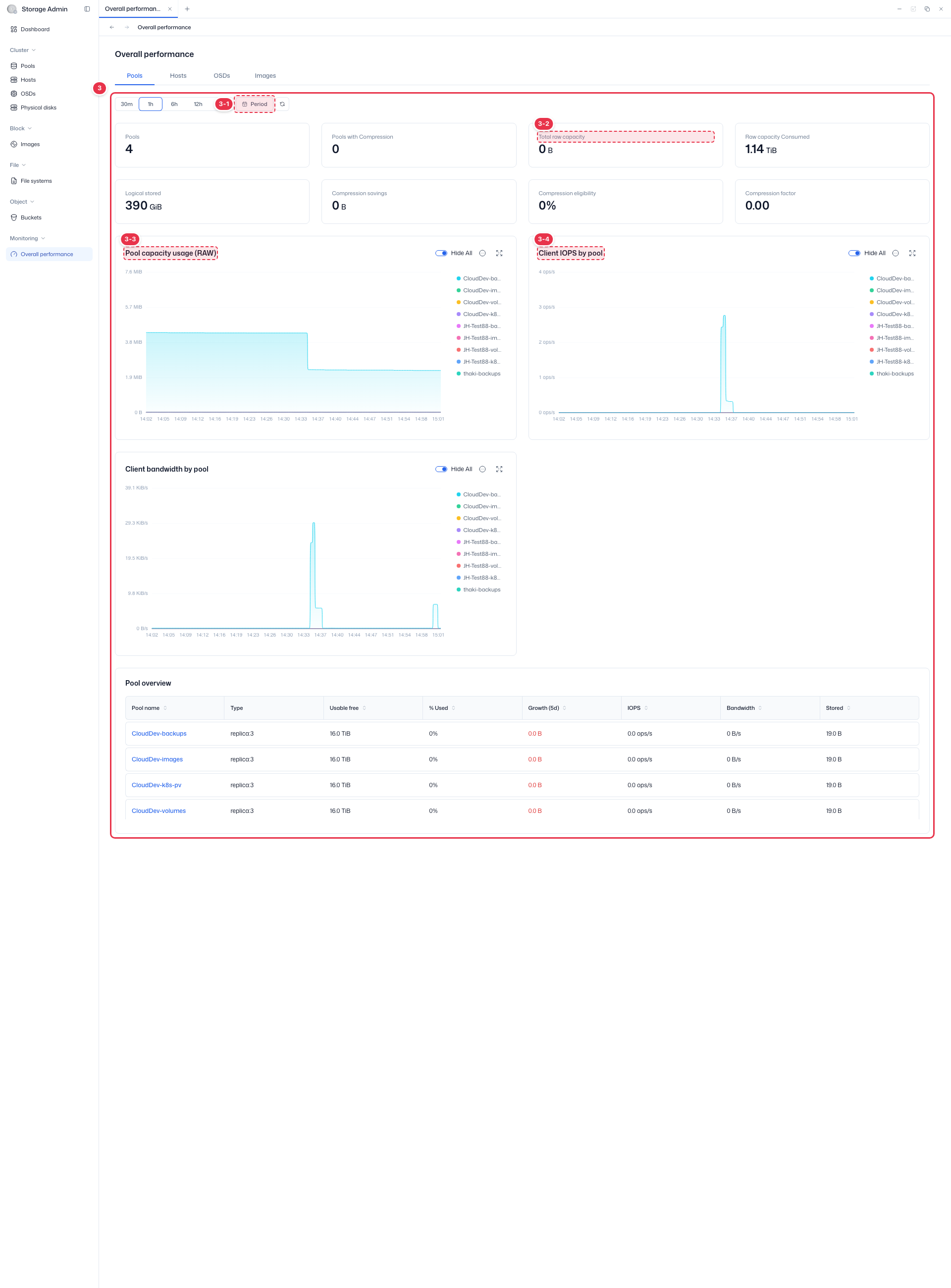951x1288 pixels.
Task: Close the Overall performance tab
Action: click(x=170, y=9)
